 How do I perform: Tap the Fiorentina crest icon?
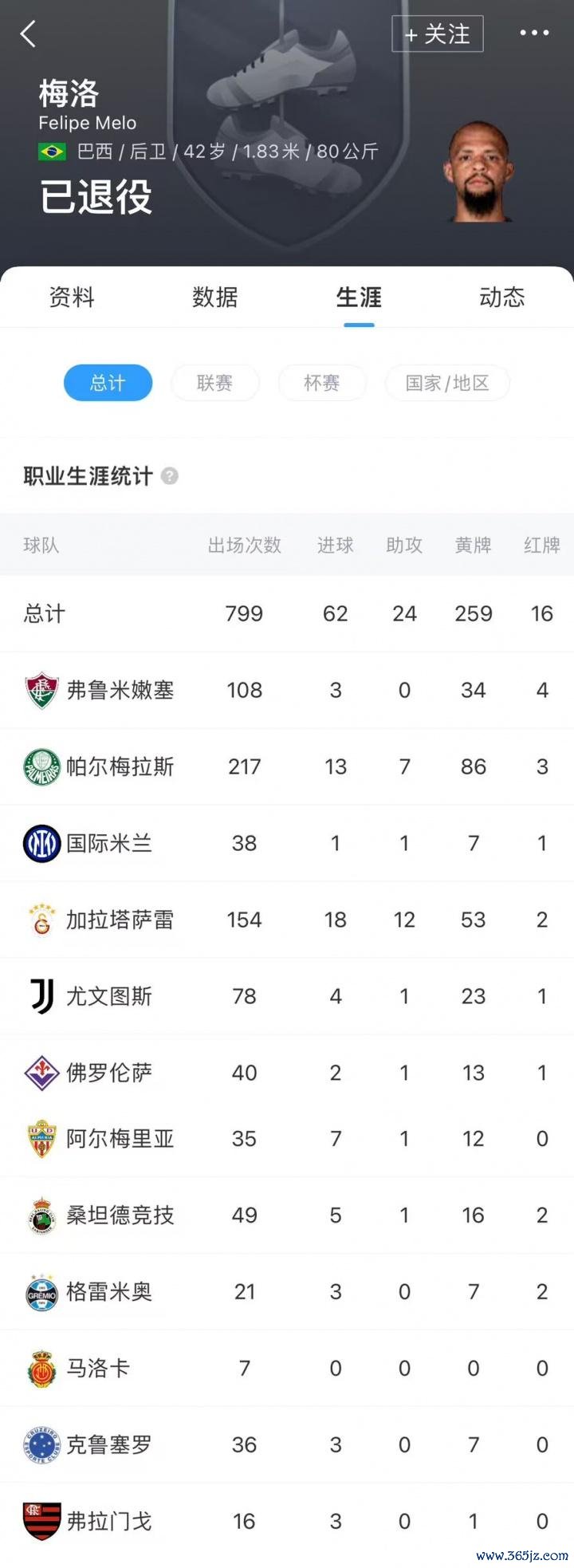(x=41, y=1073)
